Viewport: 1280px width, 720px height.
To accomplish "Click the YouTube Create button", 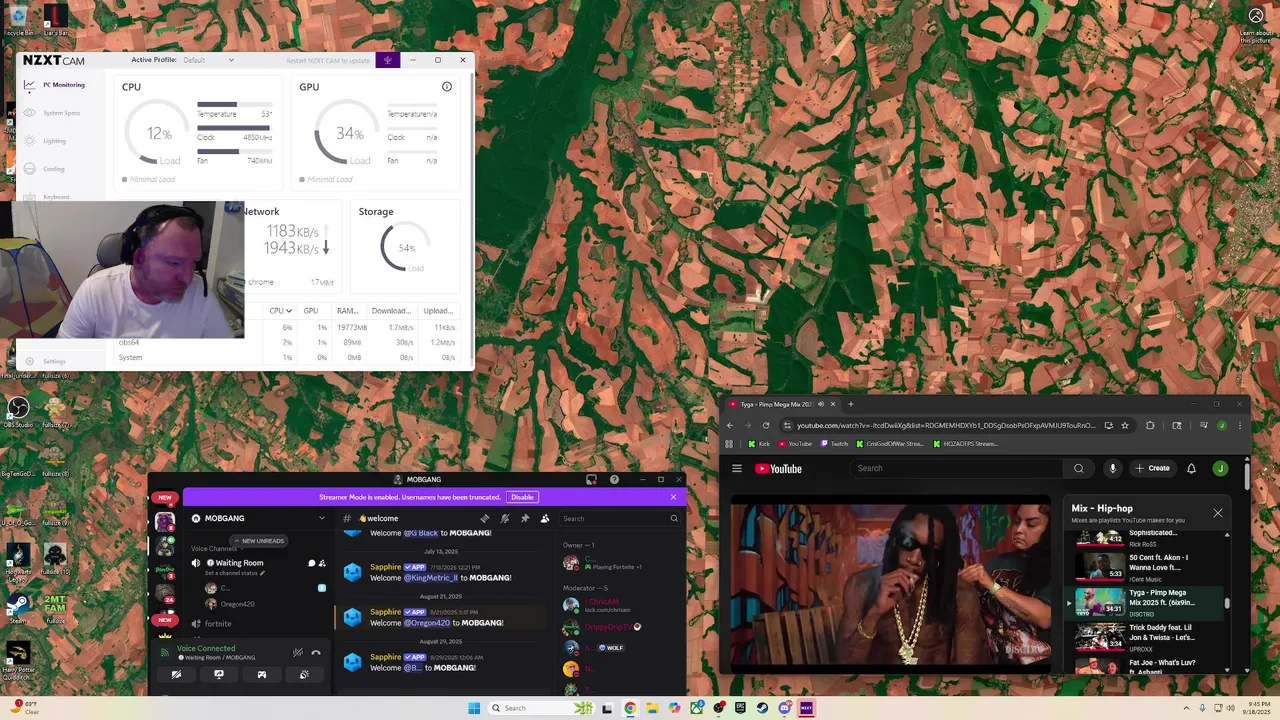I will (1152, 468).
